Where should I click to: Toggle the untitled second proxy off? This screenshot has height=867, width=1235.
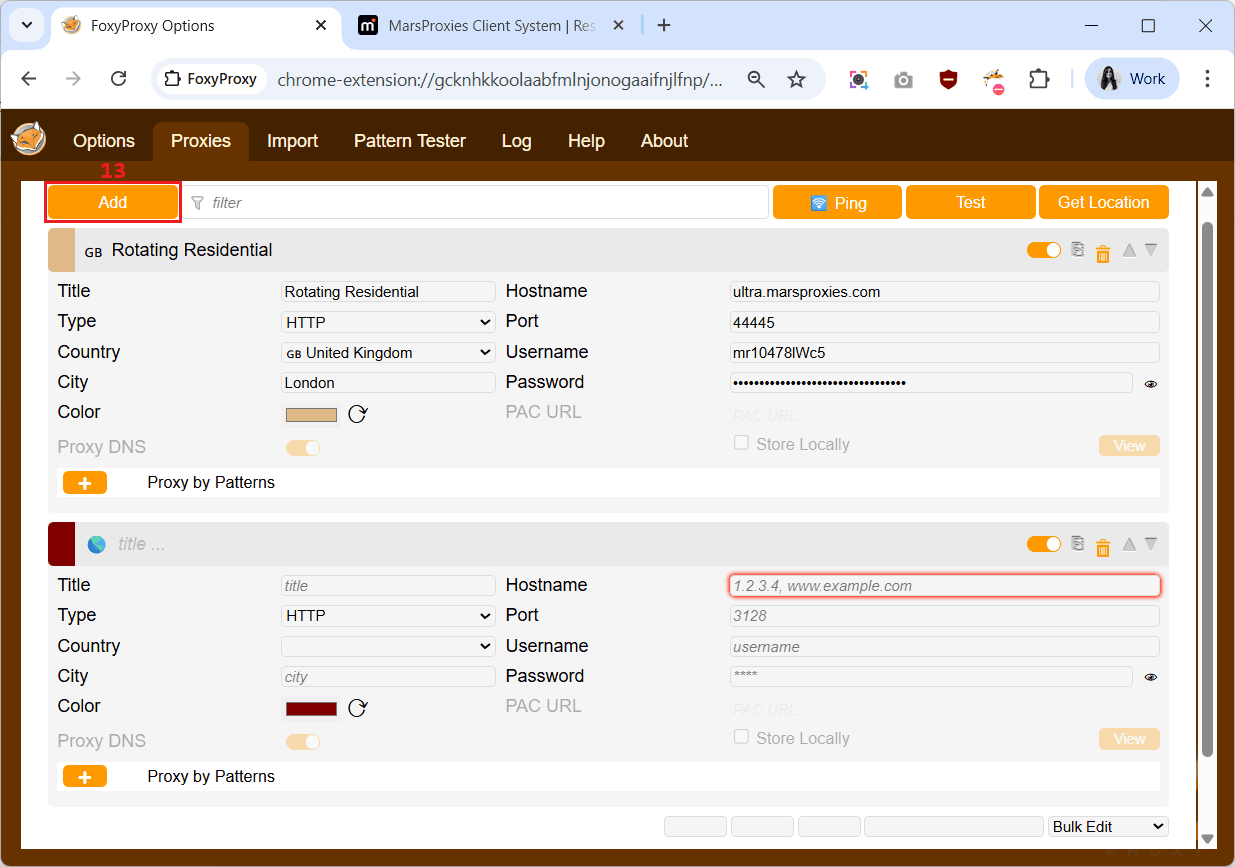tap(1044, 544)
